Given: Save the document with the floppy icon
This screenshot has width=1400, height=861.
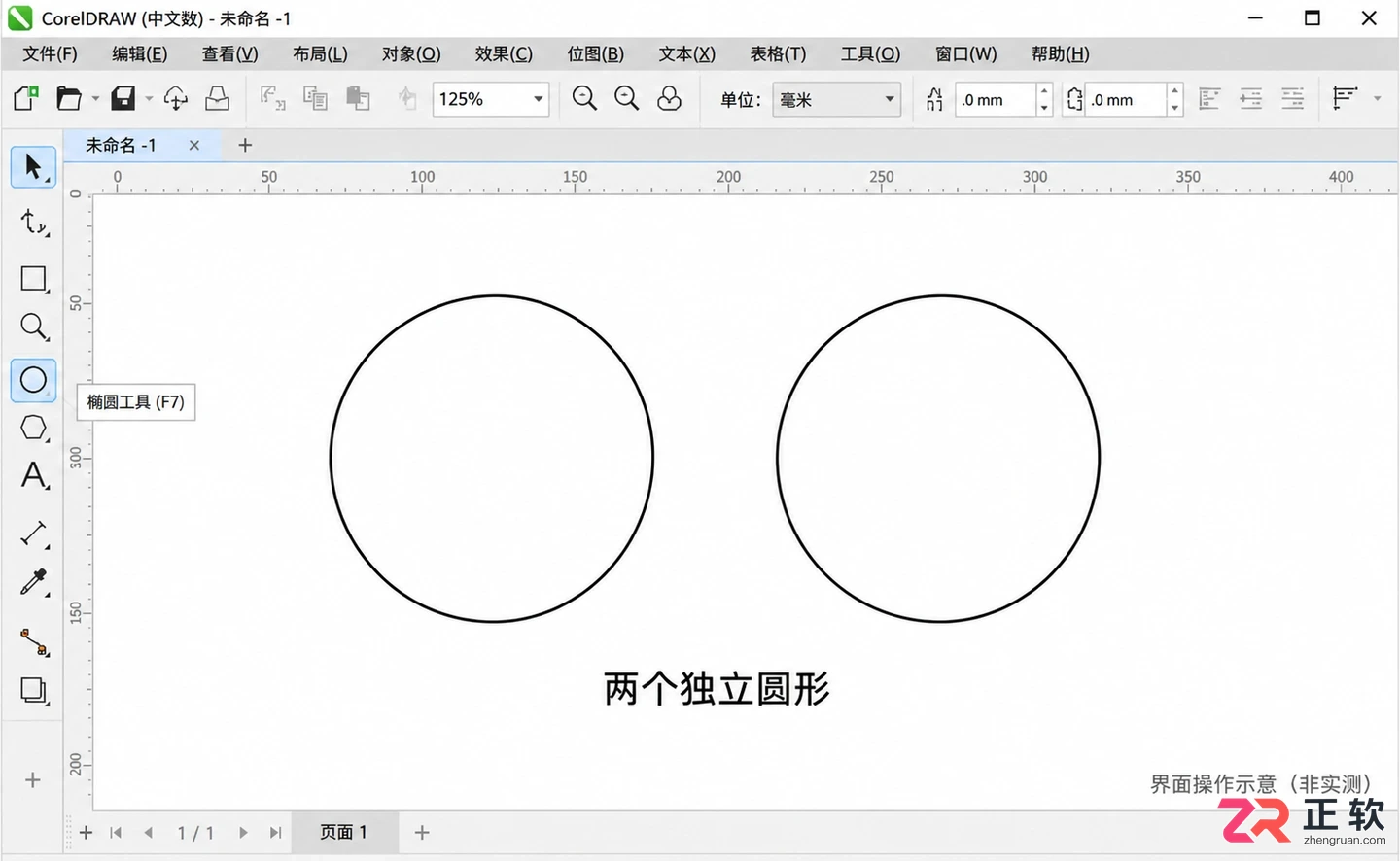Looking at the screenshot, I should tap(123, 98).
